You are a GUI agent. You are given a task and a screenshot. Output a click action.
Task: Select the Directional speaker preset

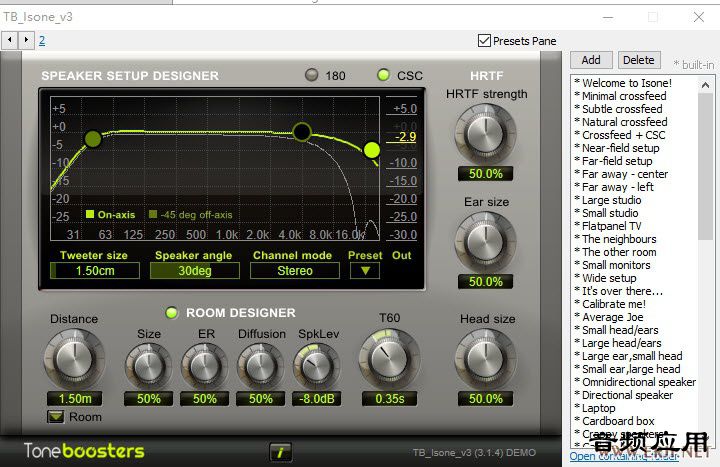[x=624, y=395]
